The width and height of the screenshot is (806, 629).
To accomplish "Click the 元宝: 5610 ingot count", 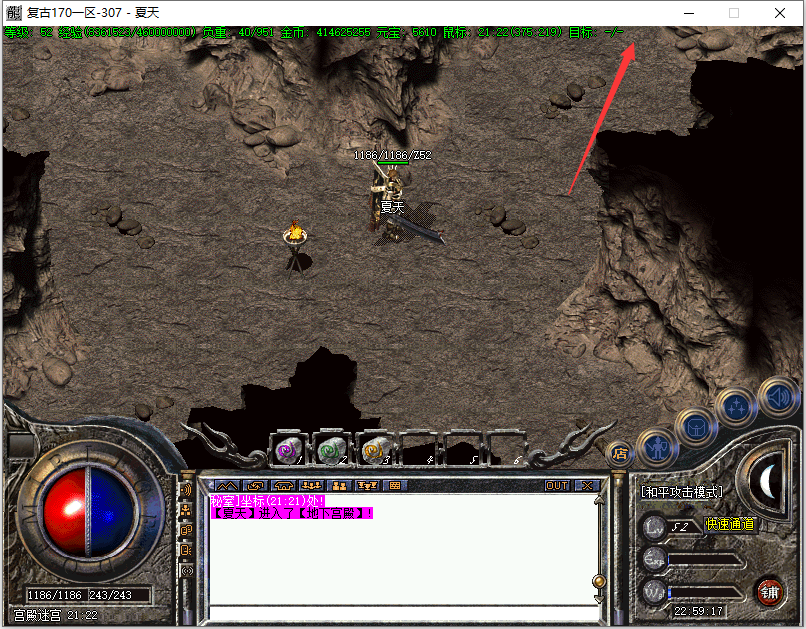I will pos(407,32).
